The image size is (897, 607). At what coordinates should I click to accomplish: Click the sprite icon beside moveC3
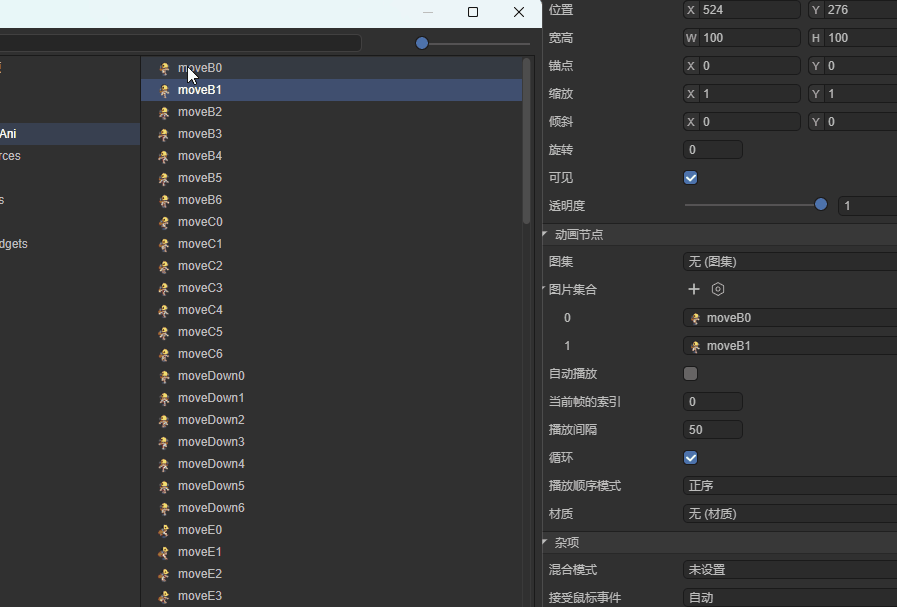(x=164, y=288)
